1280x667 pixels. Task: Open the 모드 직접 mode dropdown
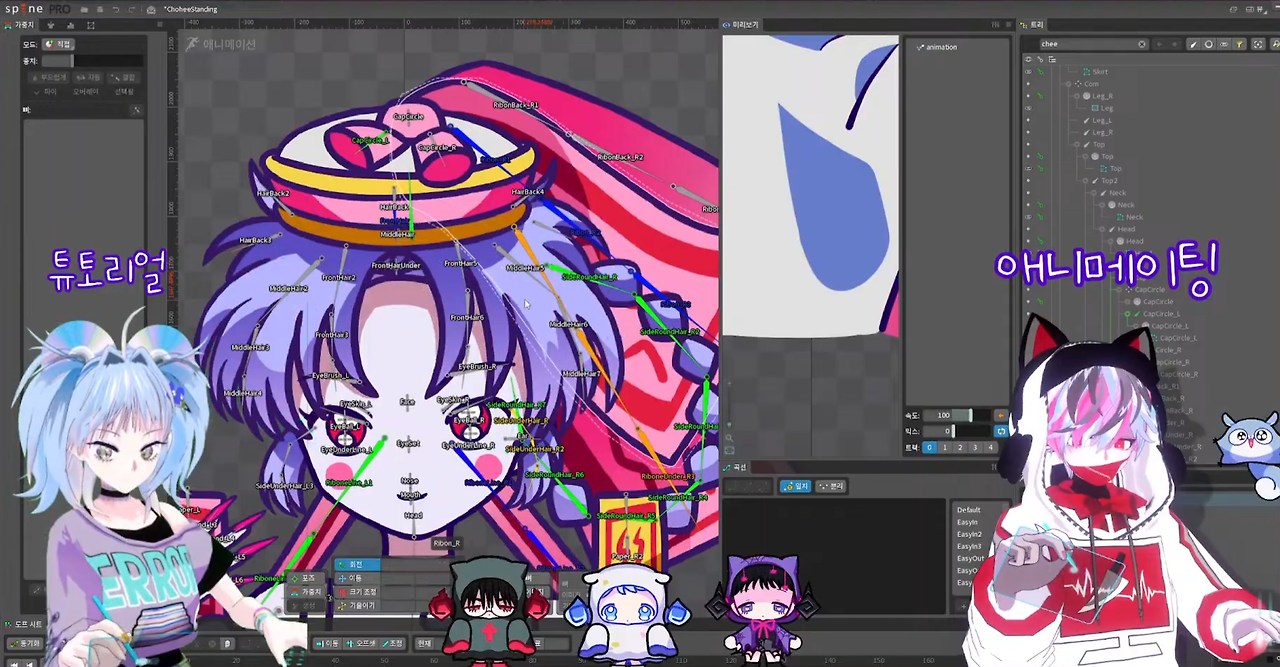point(58,44)
